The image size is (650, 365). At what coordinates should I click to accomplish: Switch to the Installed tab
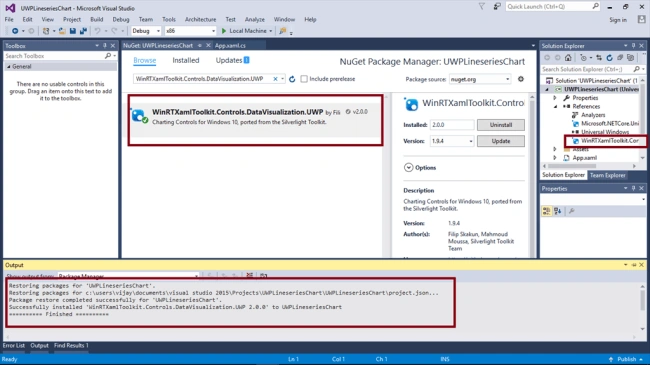[x=186, y=61]
